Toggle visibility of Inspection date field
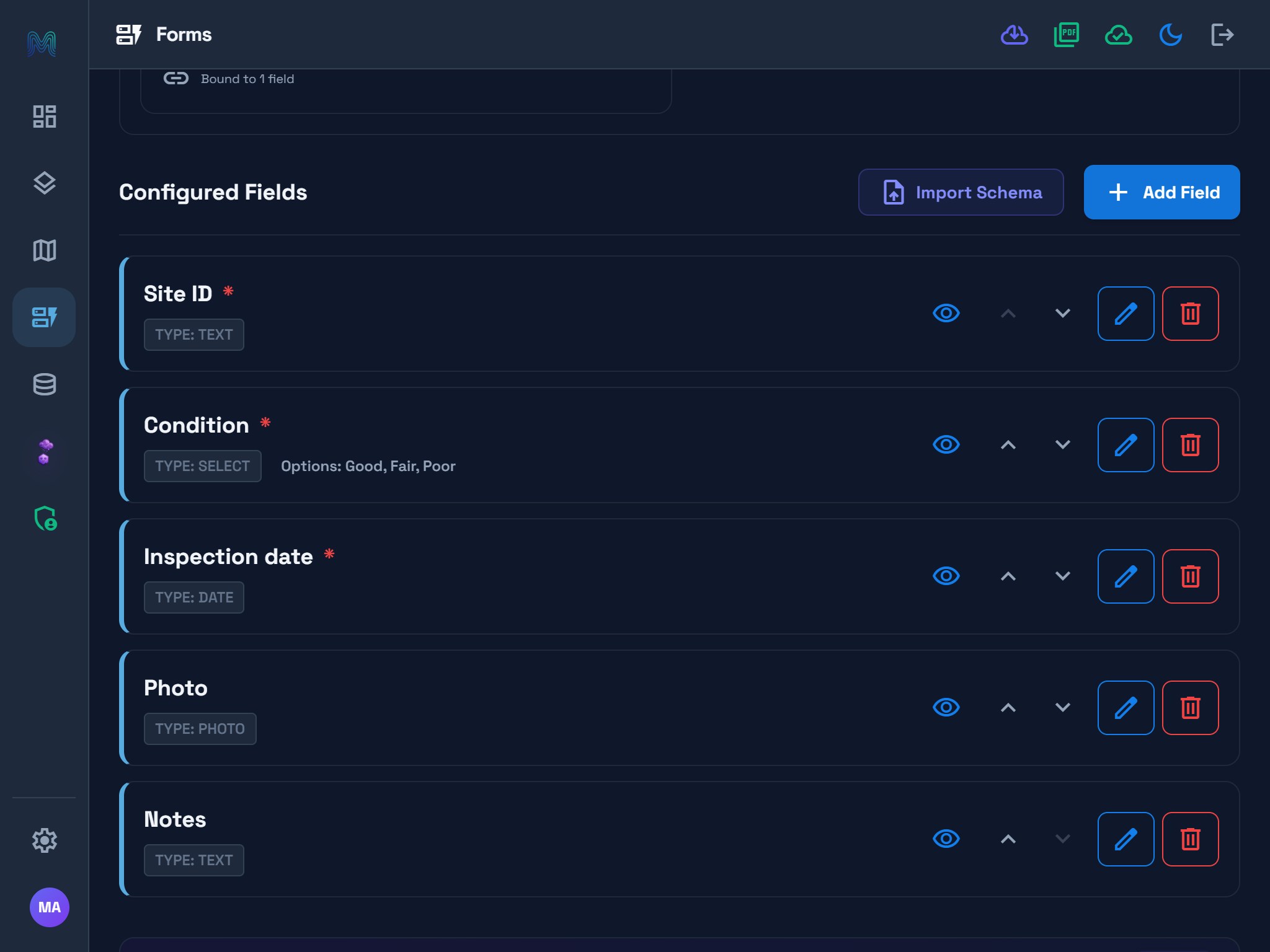 (946, 576)
